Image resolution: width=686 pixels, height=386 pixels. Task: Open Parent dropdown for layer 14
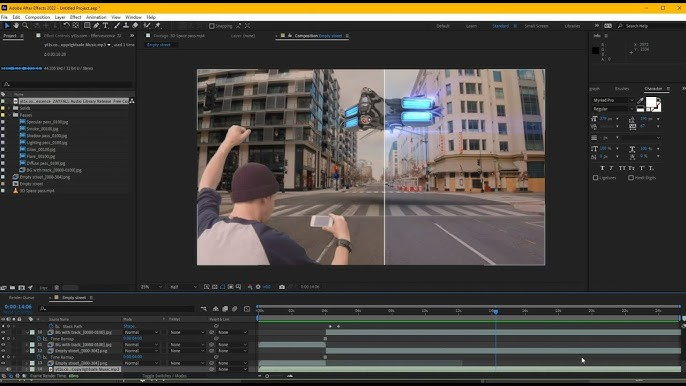(233, 369)
